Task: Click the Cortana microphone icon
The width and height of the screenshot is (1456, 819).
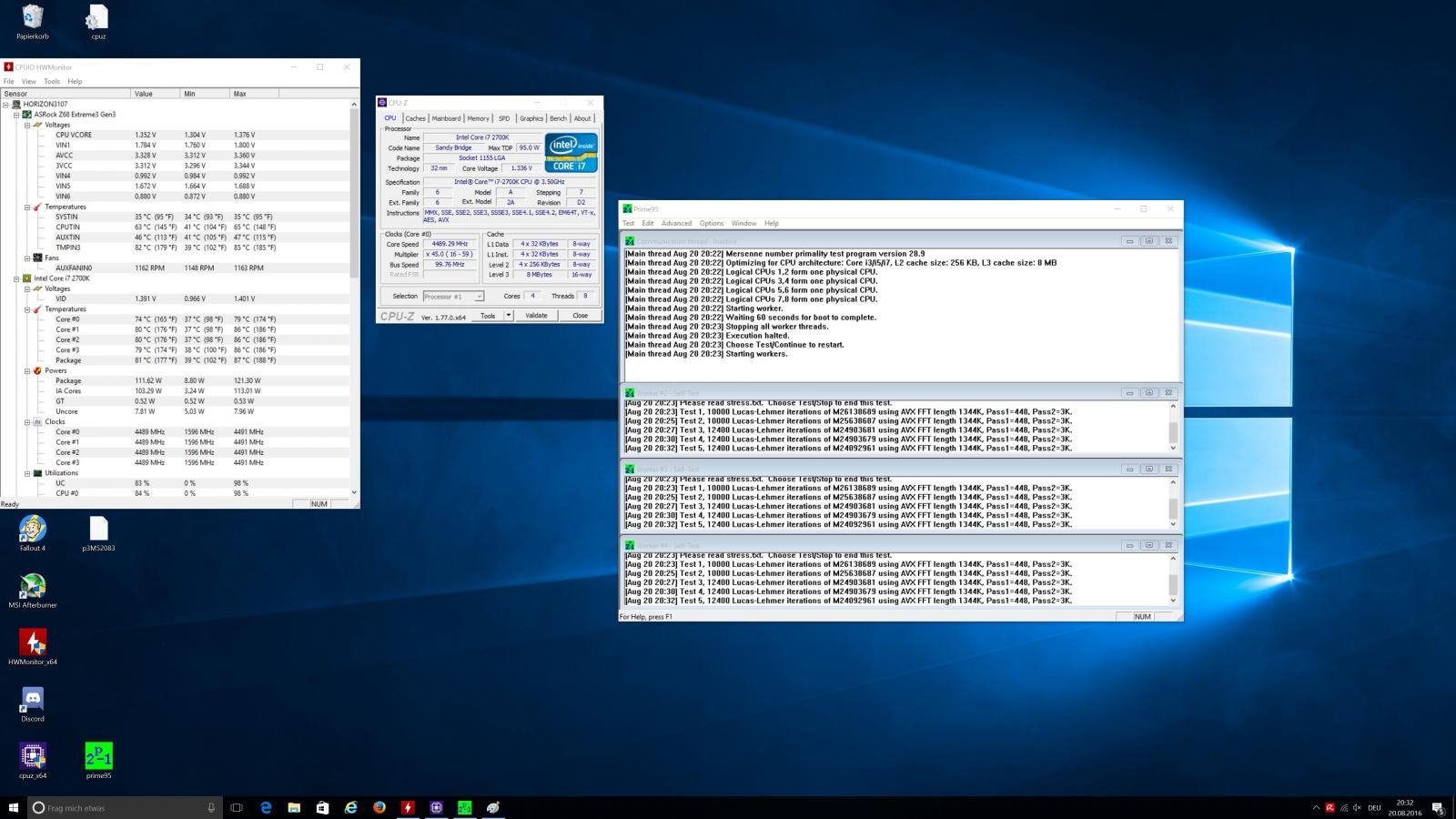Action: pos(211,807)
